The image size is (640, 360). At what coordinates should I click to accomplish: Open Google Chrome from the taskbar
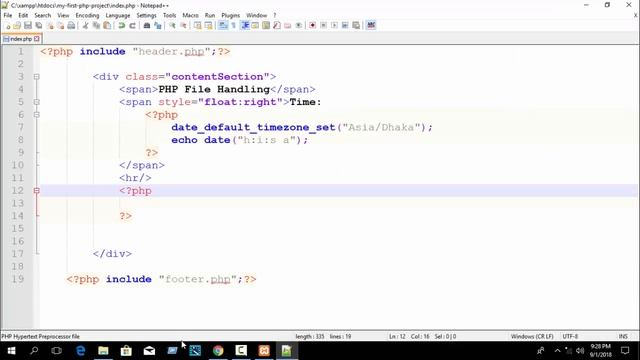pos(218,351)
